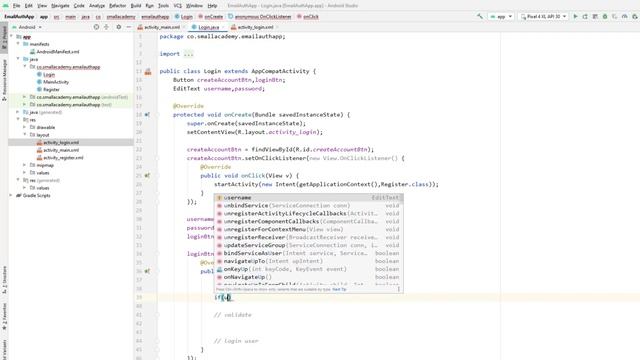Click the override gutter icon at onCreate

point(147,115)
